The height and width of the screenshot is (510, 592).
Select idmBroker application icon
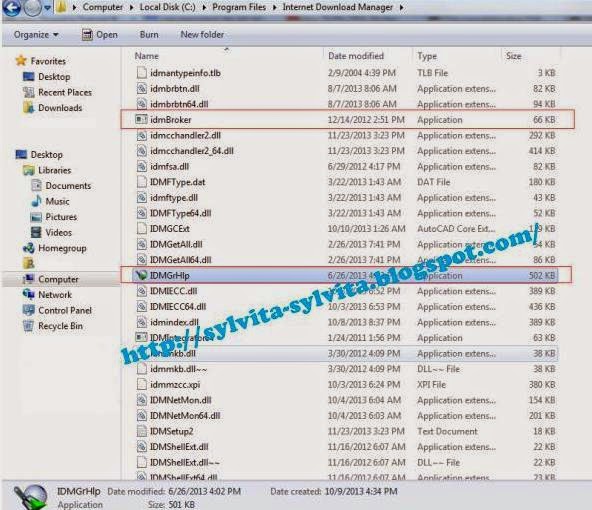(141, 119)
